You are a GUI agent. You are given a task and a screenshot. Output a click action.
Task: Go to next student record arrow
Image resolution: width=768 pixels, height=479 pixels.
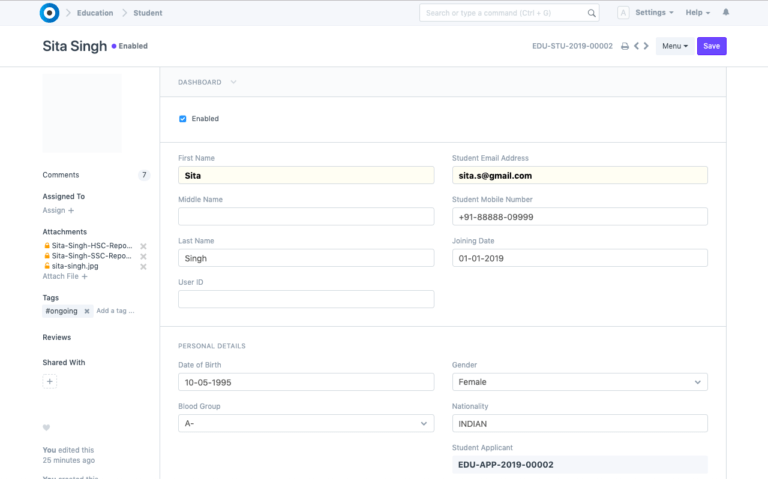[646, 46]
